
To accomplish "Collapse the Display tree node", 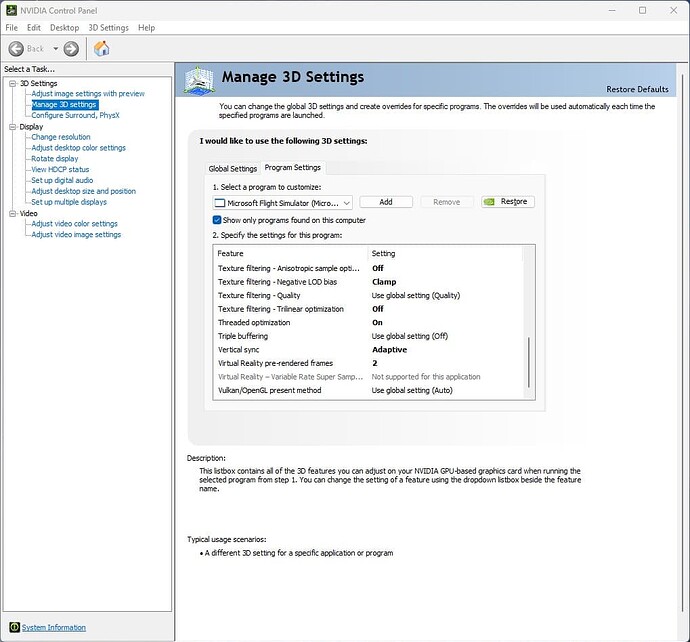I will point(12,127).
